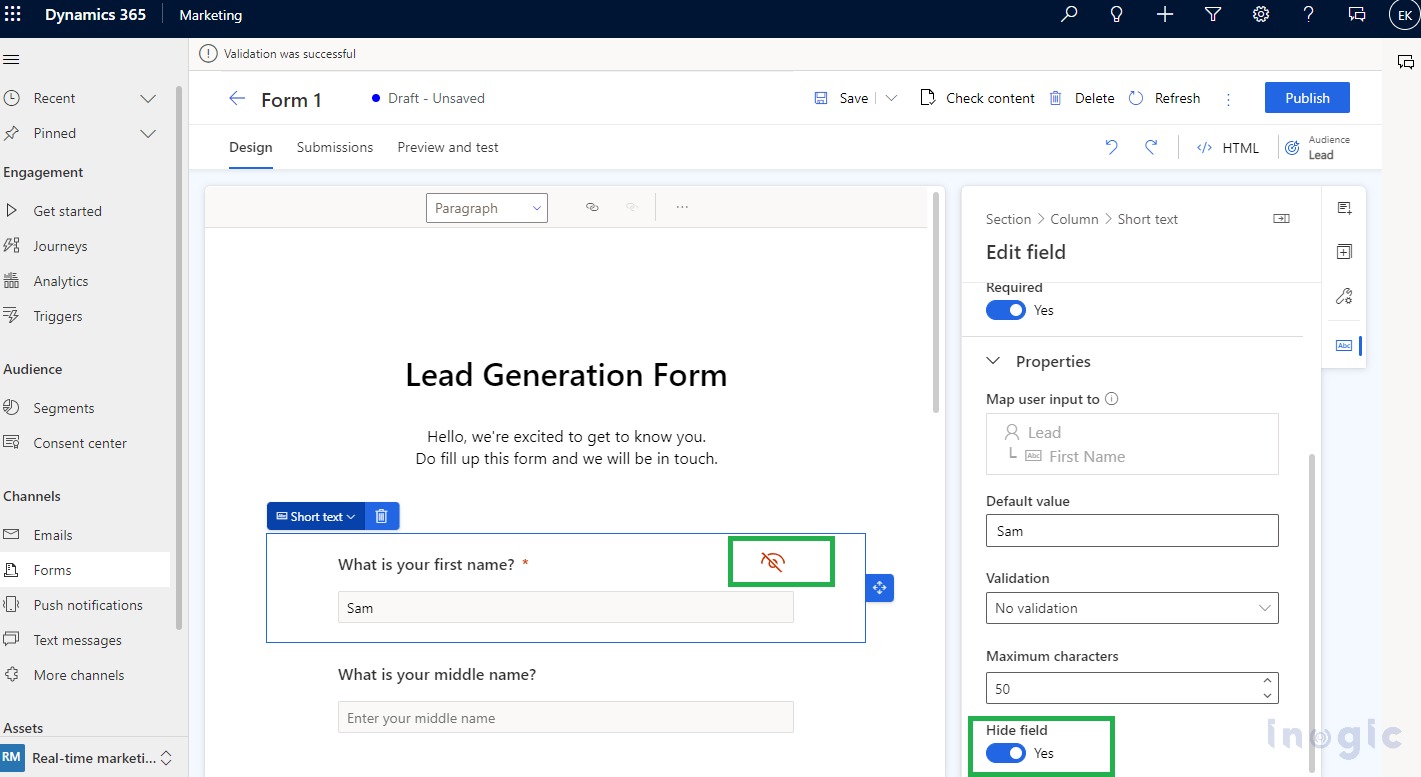Open the command bar overflow vertical ellipsis
Viewport: 1421px width, 777px height.
pos(1228,99)
